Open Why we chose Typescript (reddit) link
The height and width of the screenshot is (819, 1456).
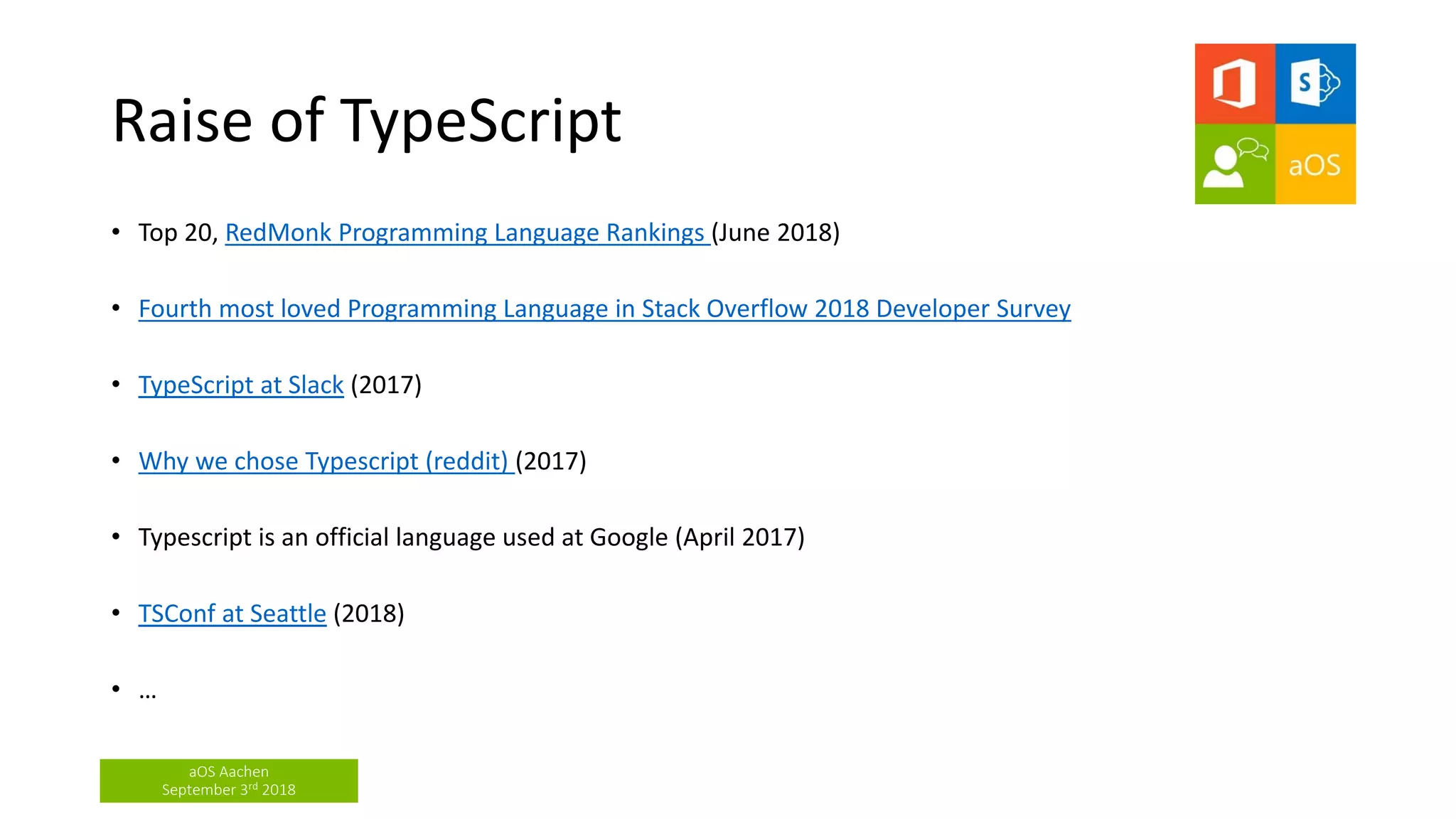coord(326,461)
